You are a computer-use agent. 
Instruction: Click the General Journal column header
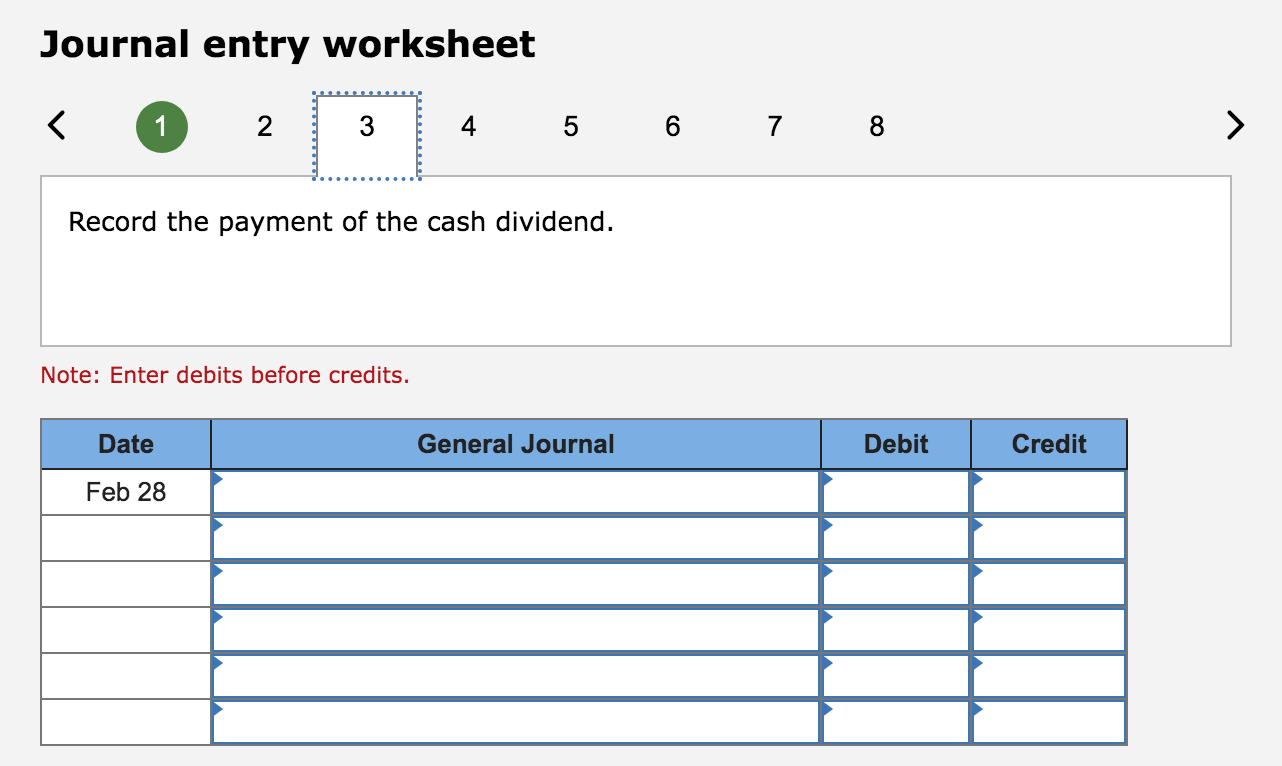516,443
